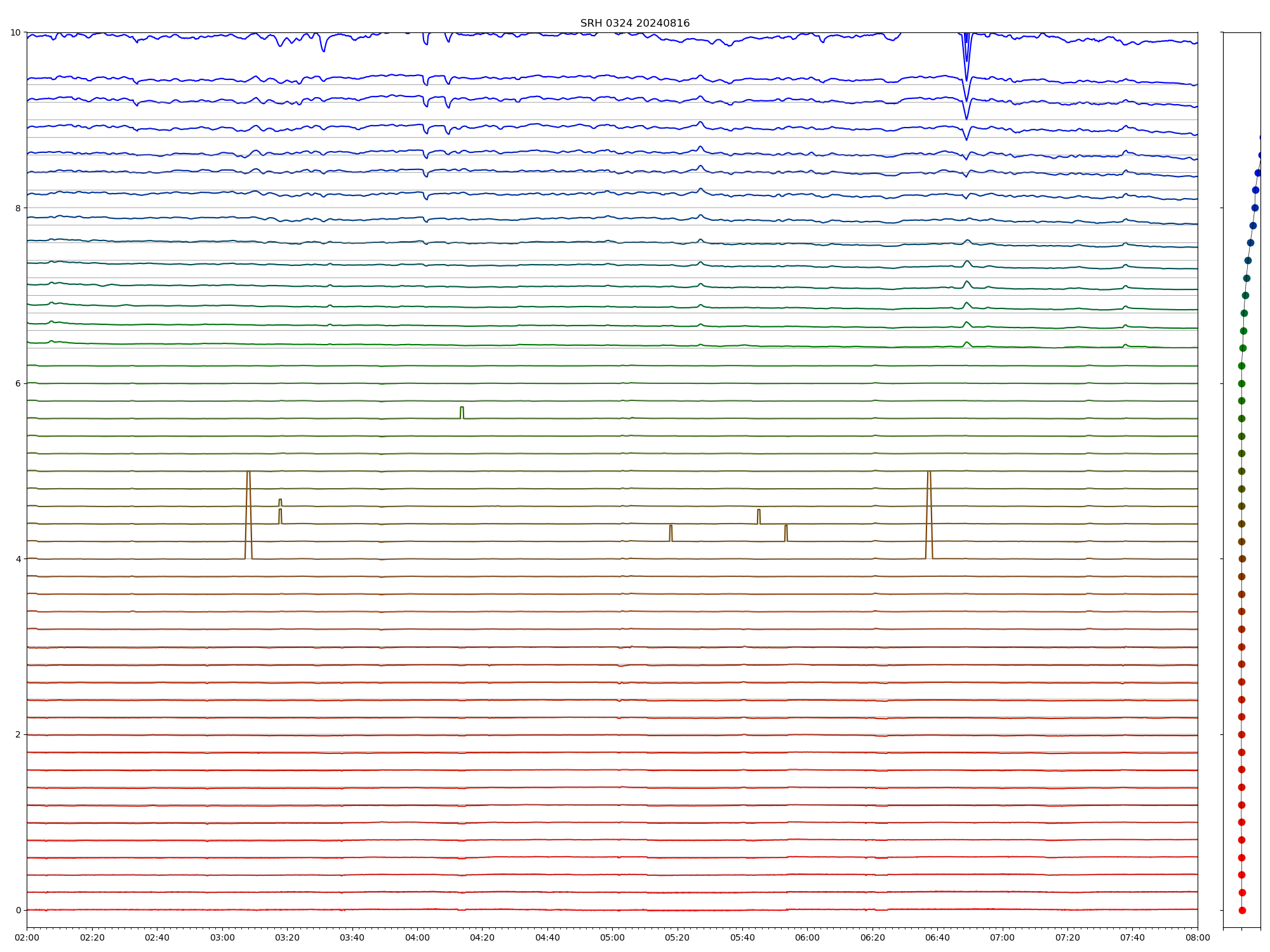Click the y-axis label 10

point(15,32)
